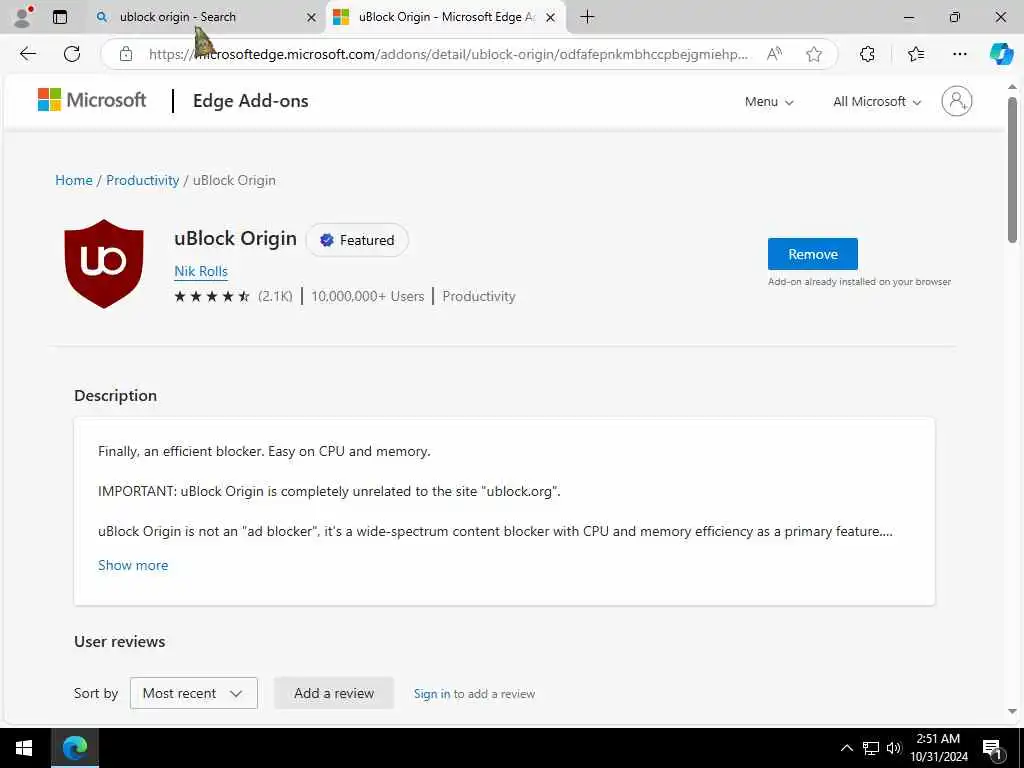
Task: Click 10,000,000+ Users text
Action: click(x=368, y=296)
